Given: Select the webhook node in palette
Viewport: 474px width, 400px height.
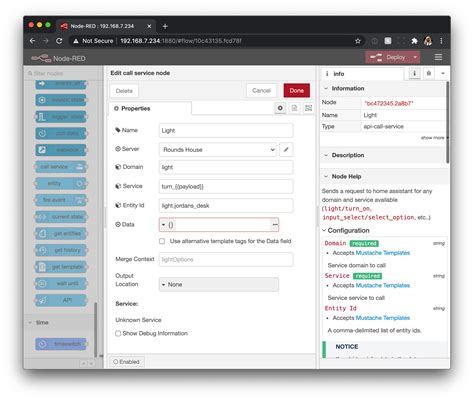Looking at the screenshot, I should (x=61, y=150).
